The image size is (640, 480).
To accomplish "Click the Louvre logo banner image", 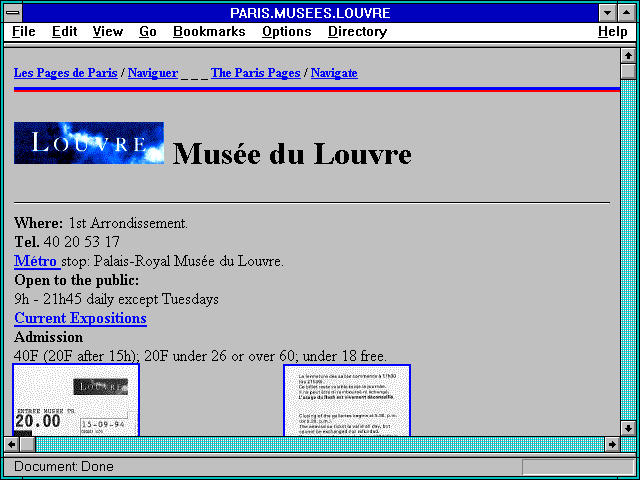I will click(x=89, y=143).
